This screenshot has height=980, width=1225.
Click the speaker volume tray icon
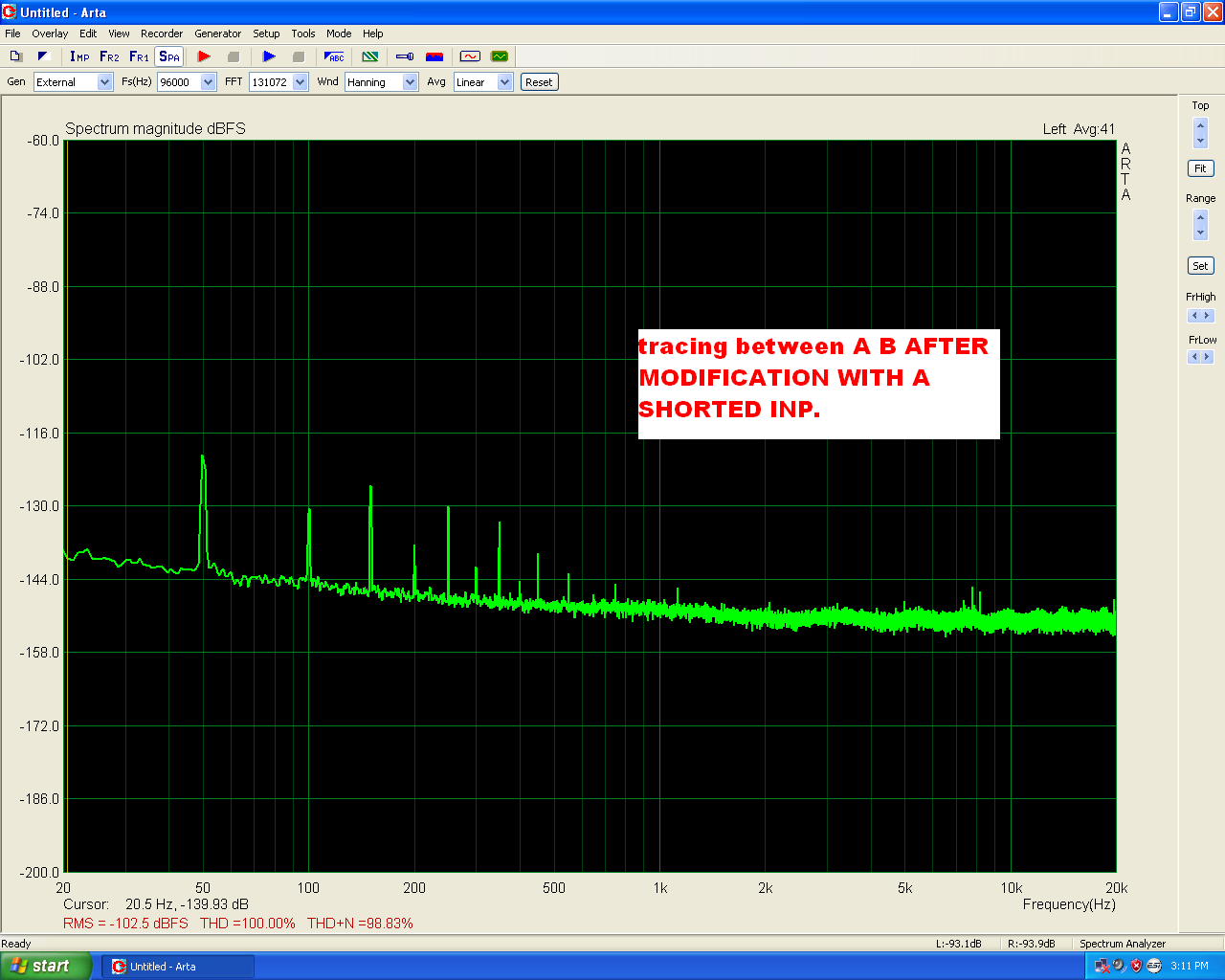click(1119, 966)
